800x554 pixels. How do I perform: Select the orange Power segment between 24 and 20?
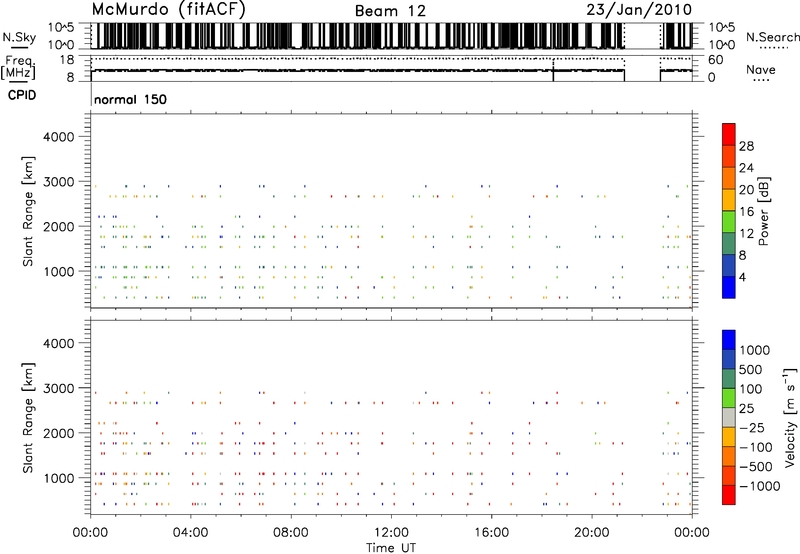coord(729,178)
